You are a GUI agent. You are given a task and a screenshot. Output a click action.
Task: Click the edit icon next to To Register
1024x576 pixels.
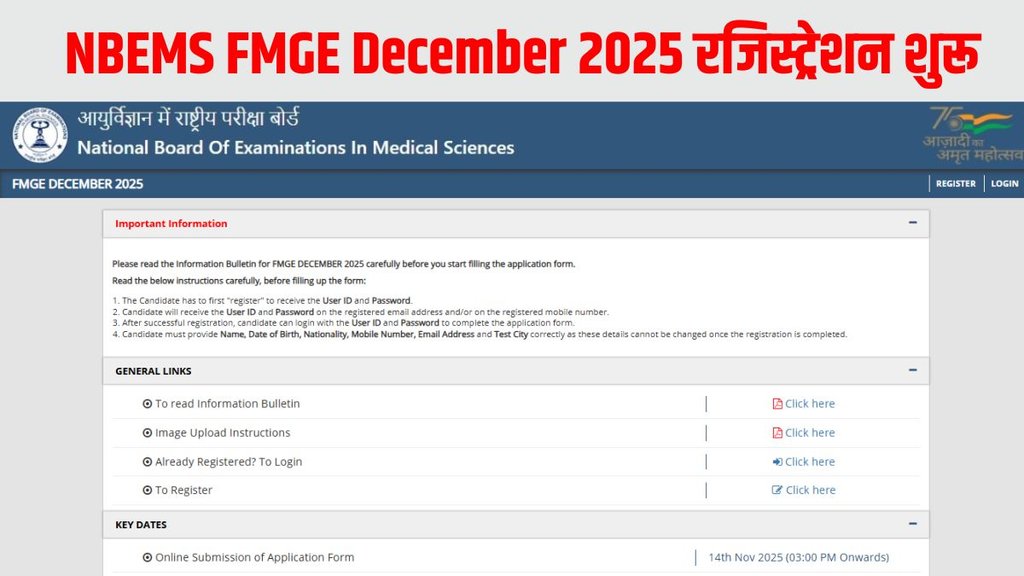[777, 490]
